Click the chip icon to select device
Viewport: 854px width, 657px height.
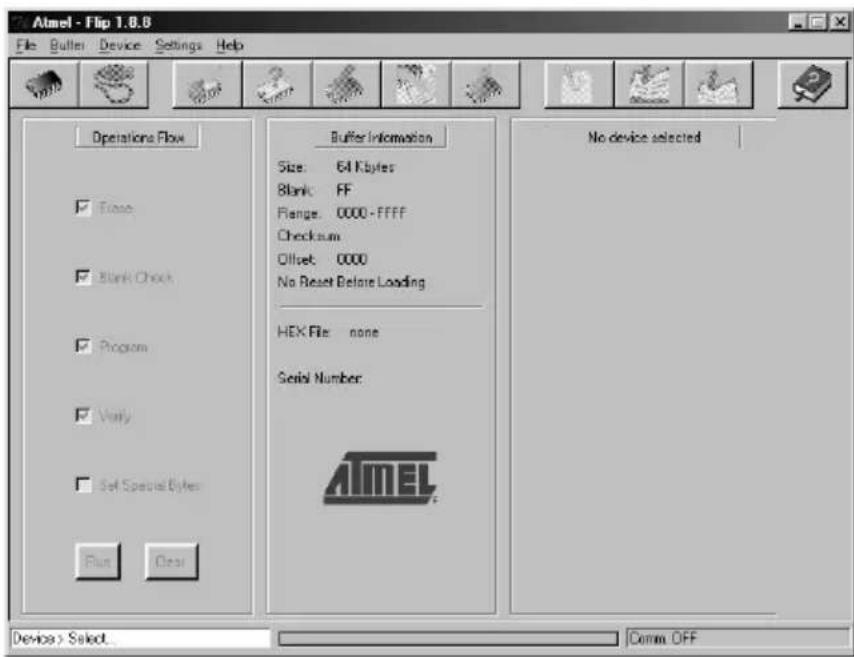(x=44, y=84)
